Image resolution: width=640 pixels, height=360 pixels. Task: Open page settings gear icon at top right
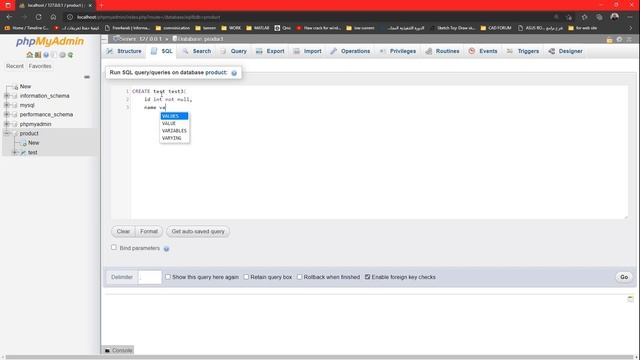click(x=619, y=40)
